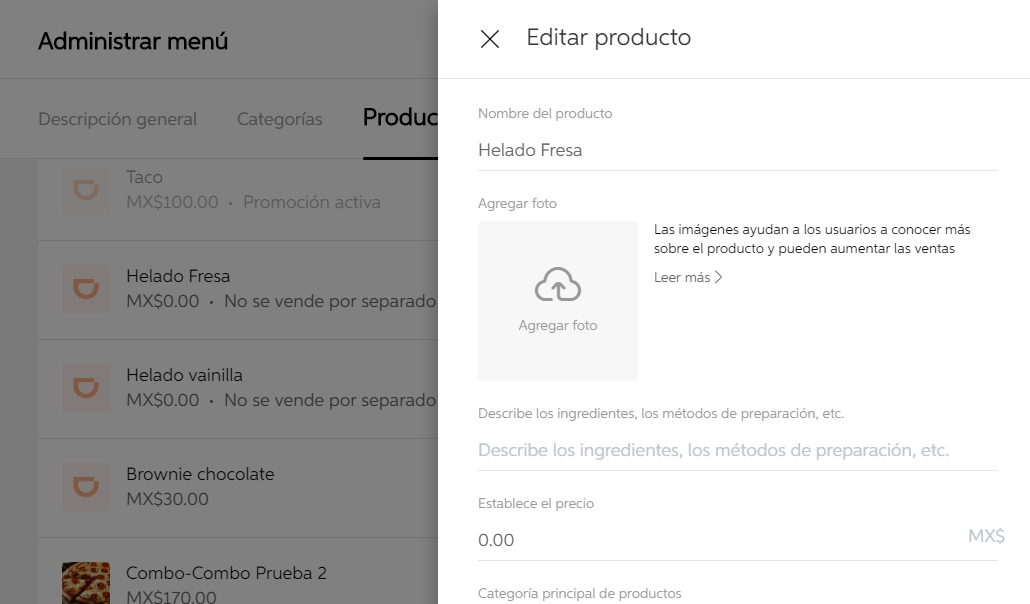This screenshot has height=604, width=1030.
Task: Click Helado vainilla placeholder image icon
Action: click(x=86, y=388)
